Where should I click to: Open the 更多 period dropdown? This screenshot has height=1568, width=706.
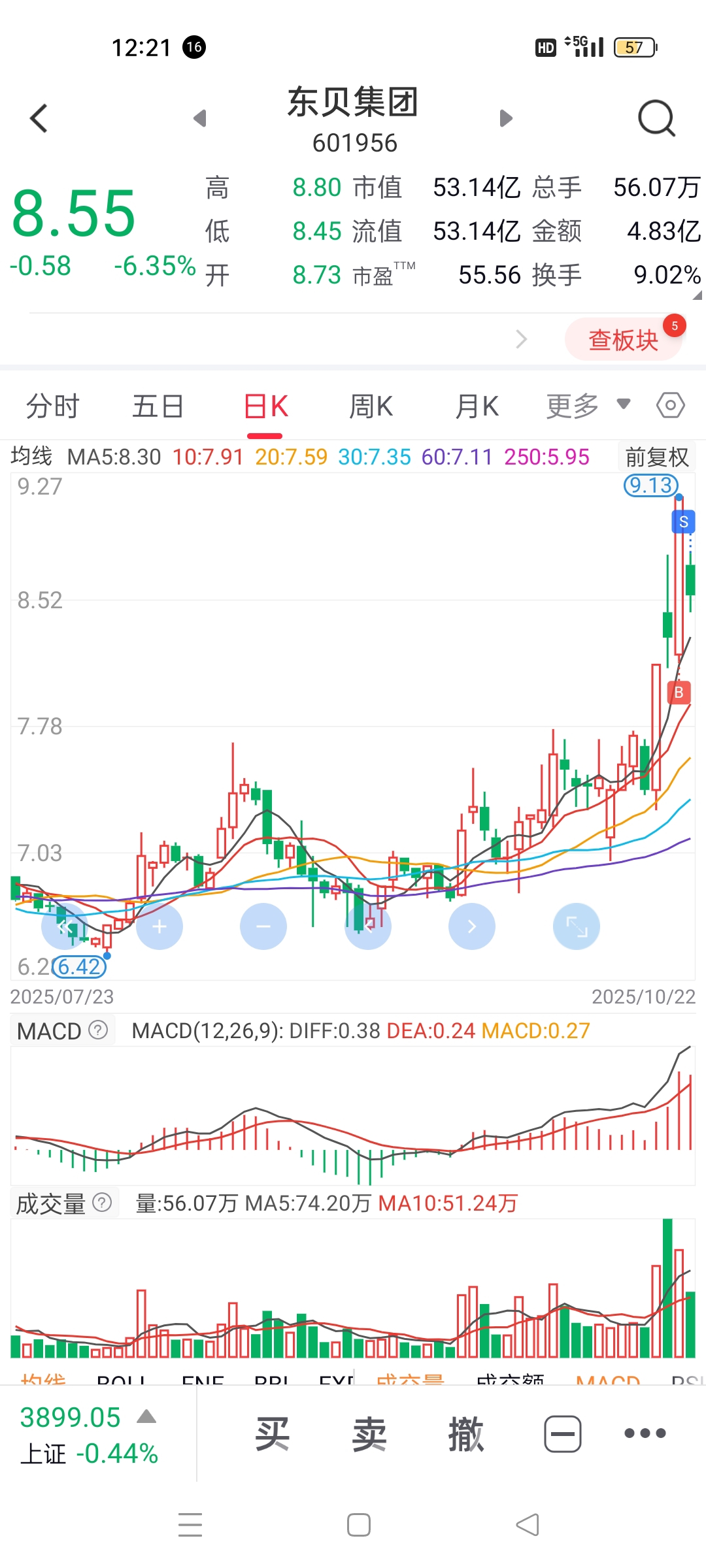coord(588,406)
